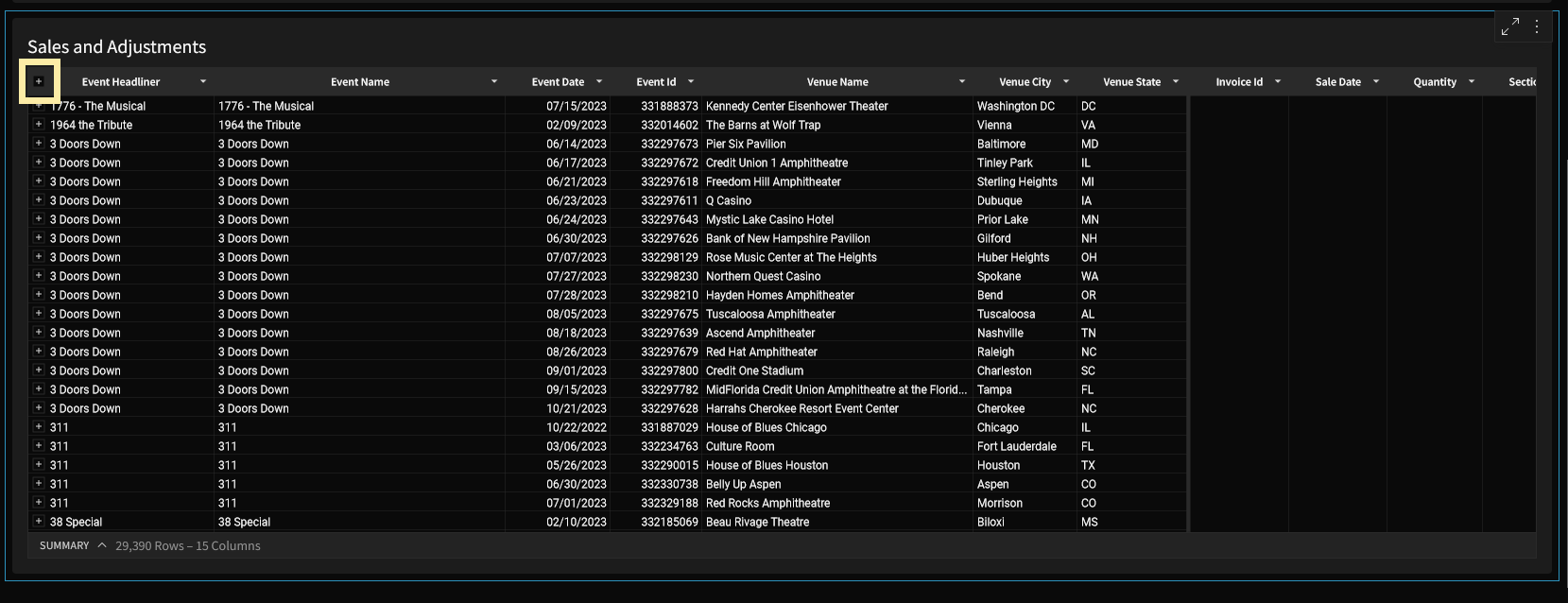This screenshot has height=603, width=1568.
Task: Open the Event Headliner column dropdown arrow
Action: pos(203,81)
